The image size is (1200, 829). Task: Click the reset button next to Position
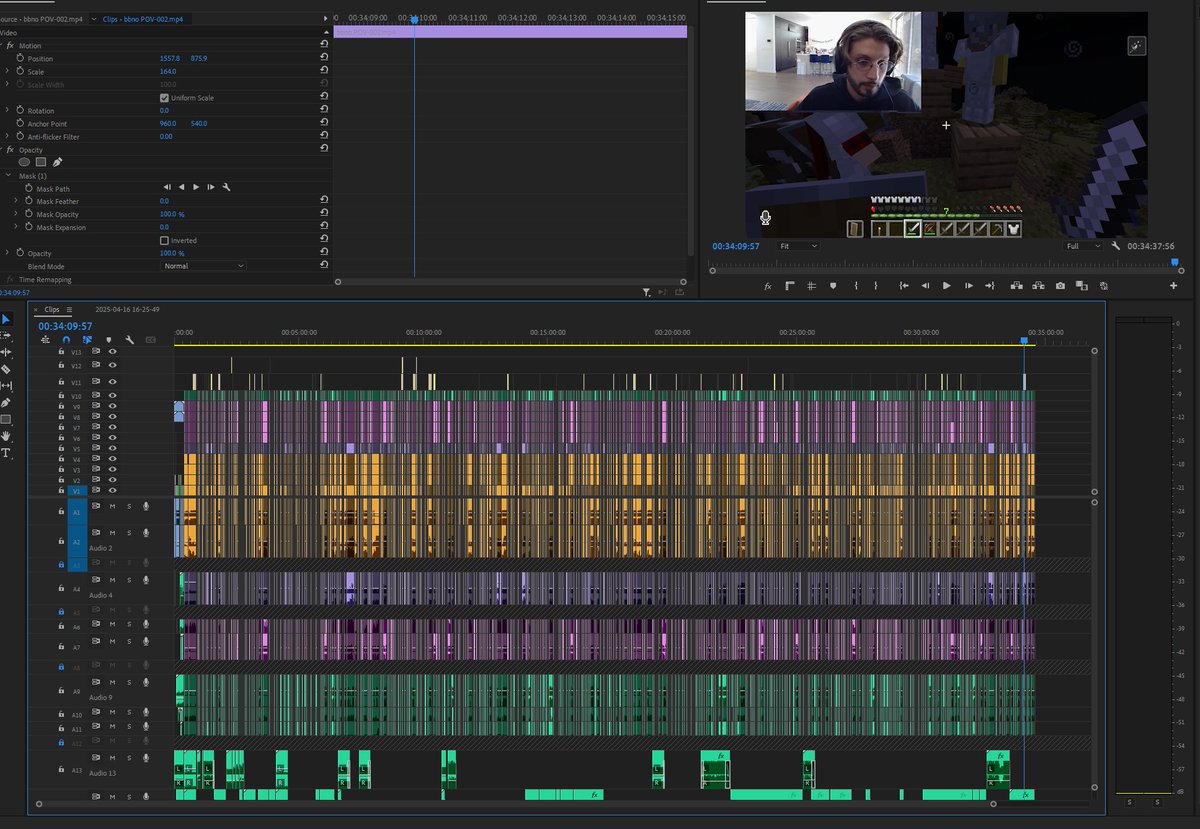tap(322, 58)
